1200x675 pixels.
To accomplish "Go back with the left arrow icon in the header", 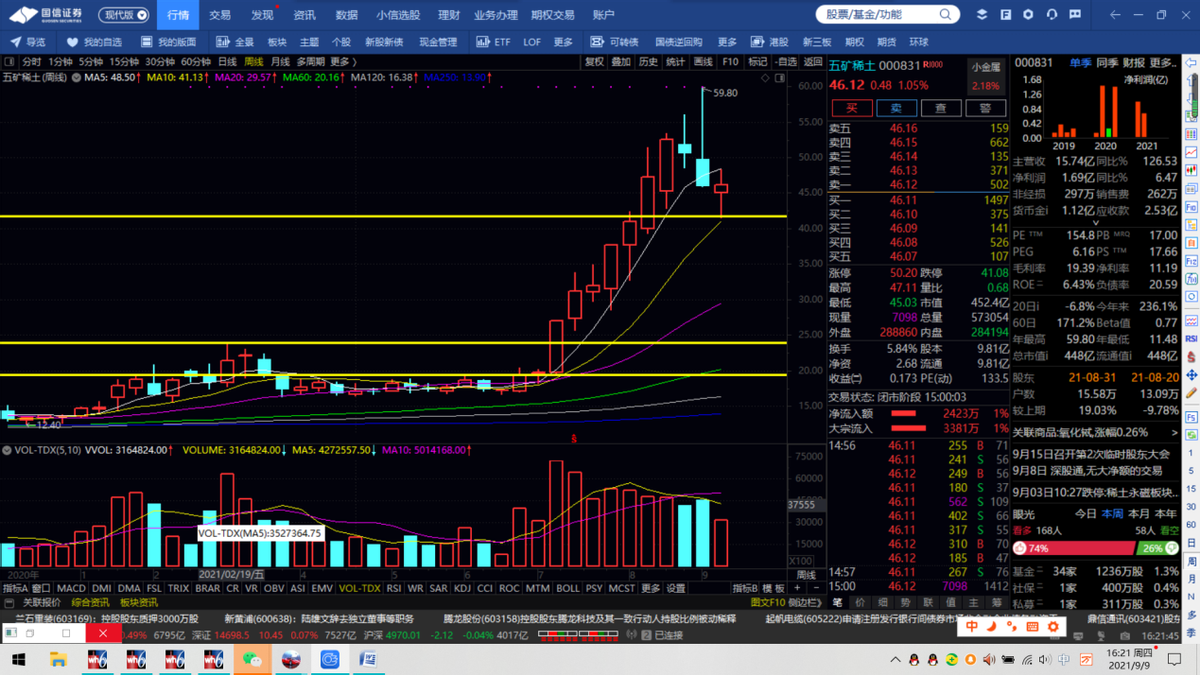I will click(x=1115, y=15).
